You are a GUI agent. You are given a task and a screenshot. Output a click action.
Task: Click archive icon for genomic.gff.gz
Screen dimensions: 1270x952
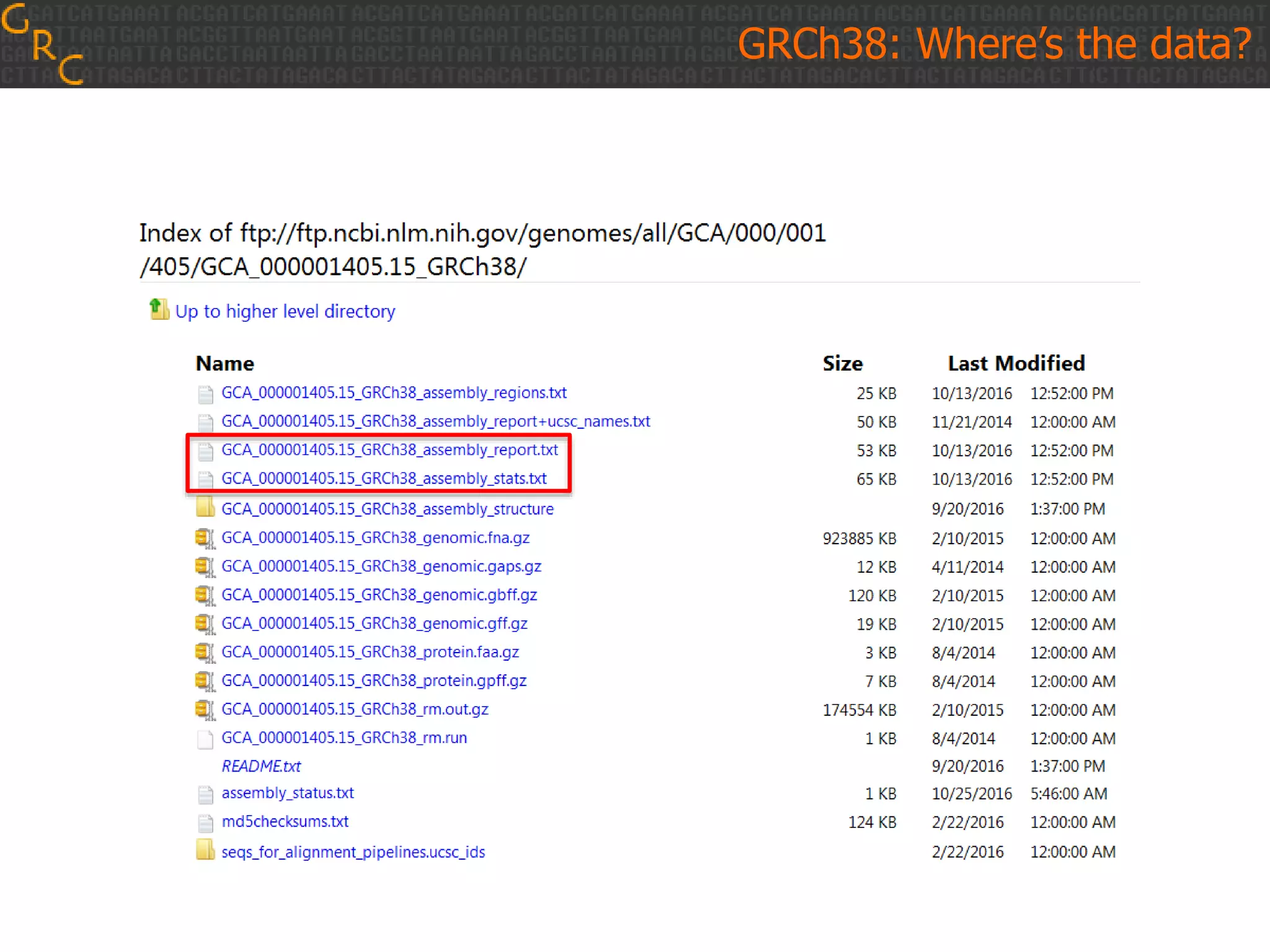coord(205,624)
